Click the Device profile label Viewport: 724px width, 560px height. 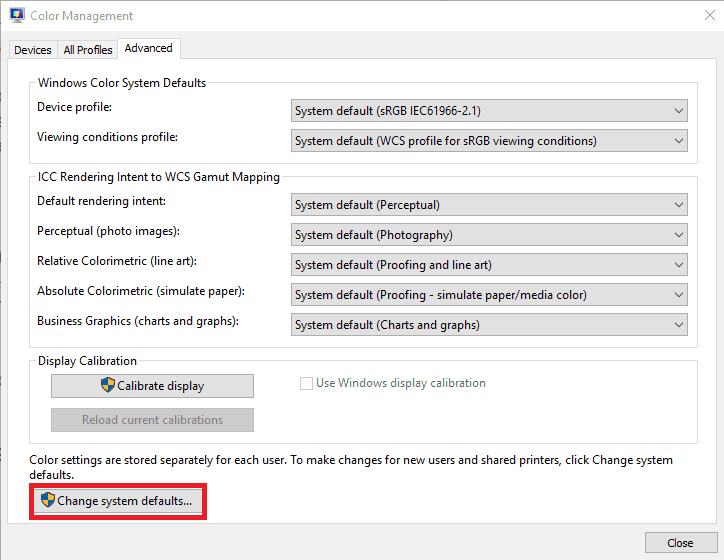[x=74, y=107]
